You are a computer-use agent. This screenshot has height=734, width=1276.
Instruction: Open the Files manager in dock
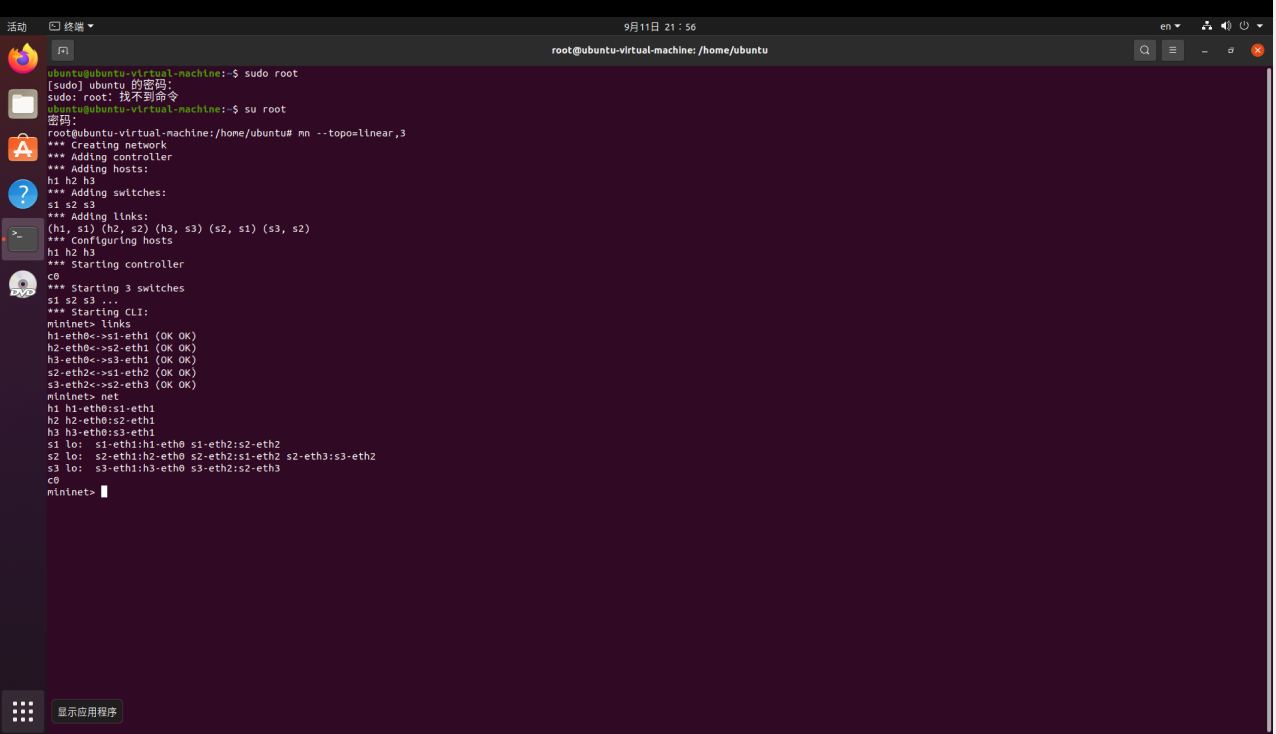(x=23, y=104)
